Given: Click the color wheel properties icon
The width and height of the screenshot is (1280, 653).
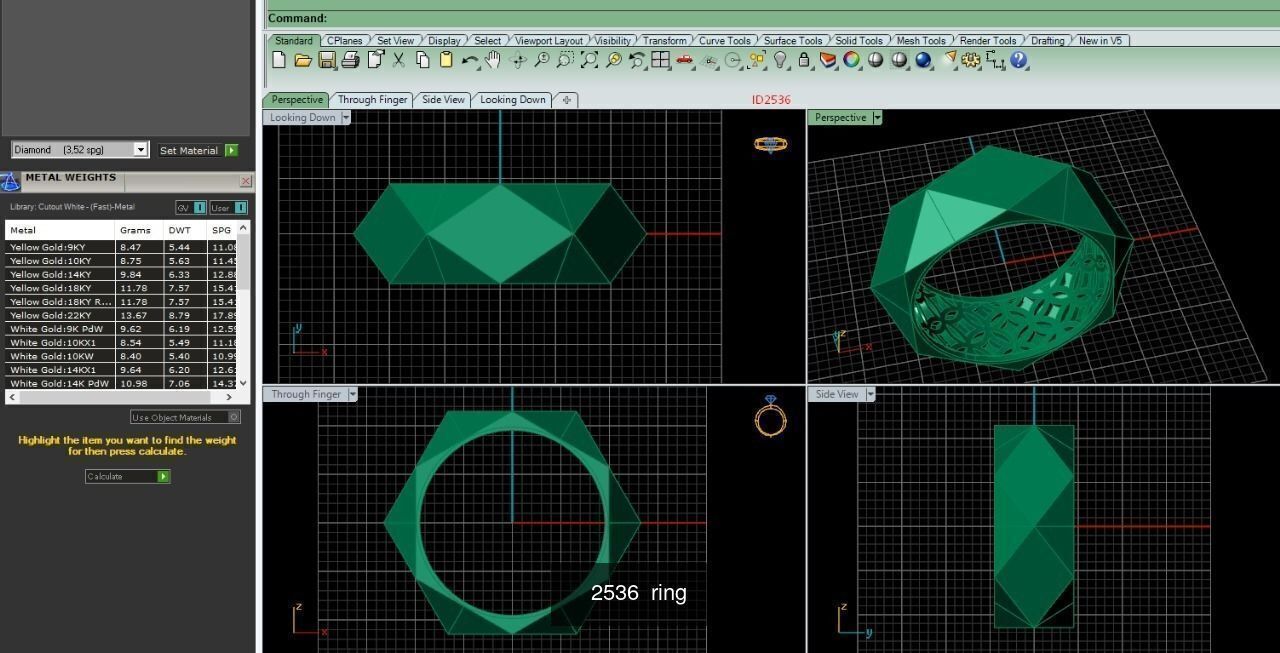Looking at the screenshot, I should point(852,60).
